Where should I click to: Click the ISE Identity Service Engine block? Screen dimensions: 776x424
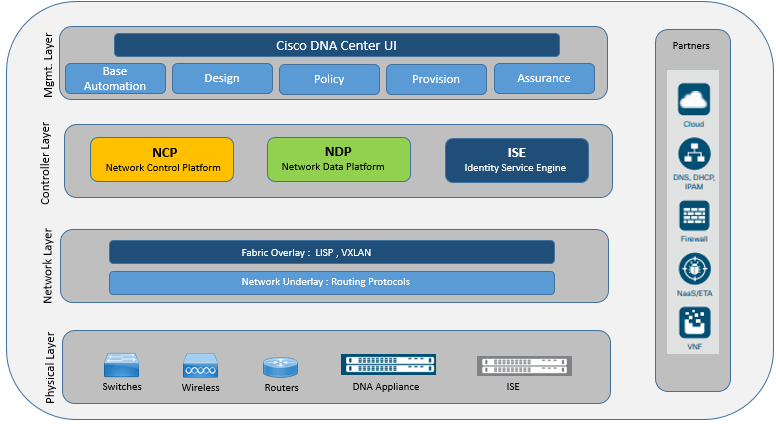pos(517,160)
